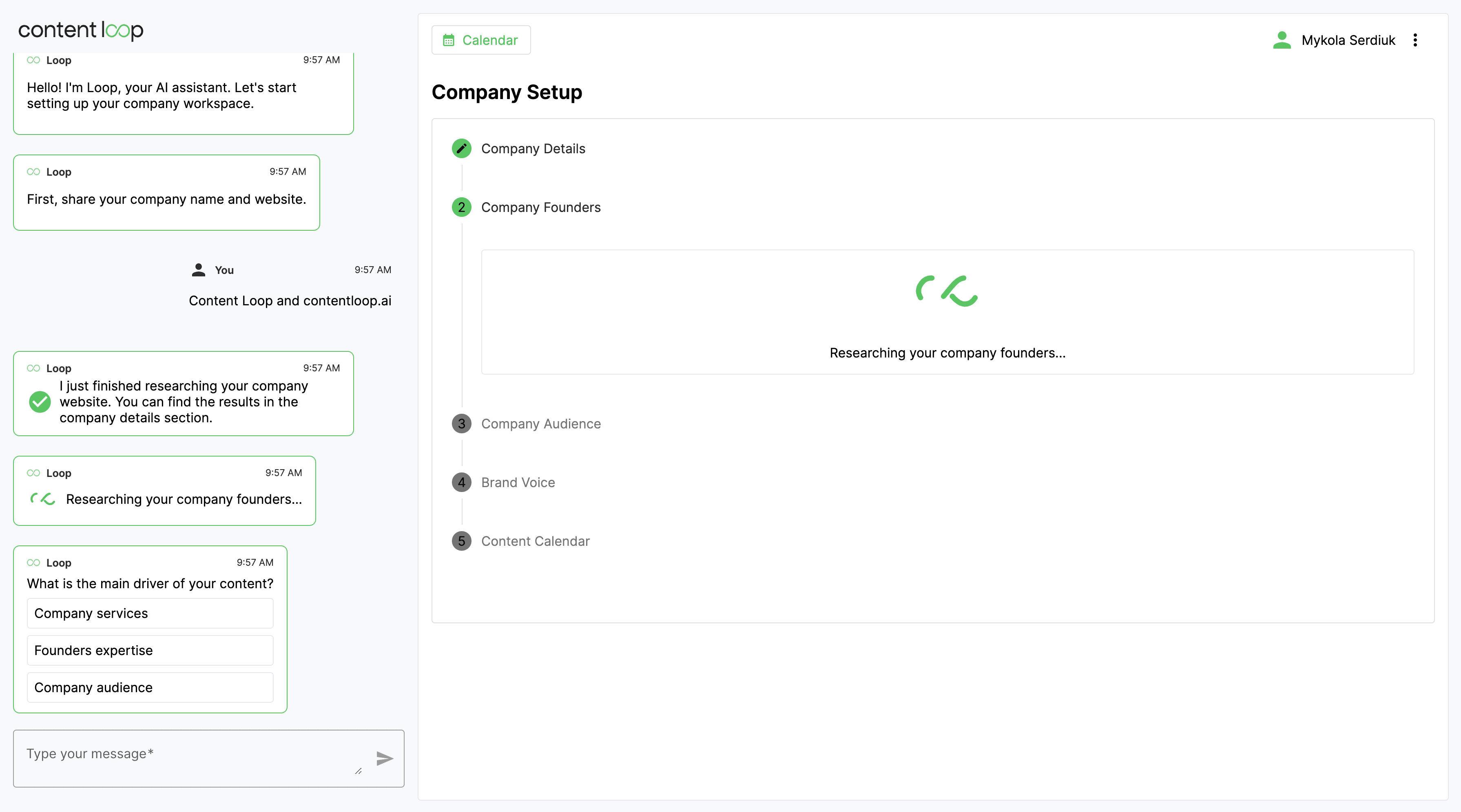Click the green checkmark in the finished-research message
The width and height of the screenshot is (1461, 812).
(x=40, y=402)
